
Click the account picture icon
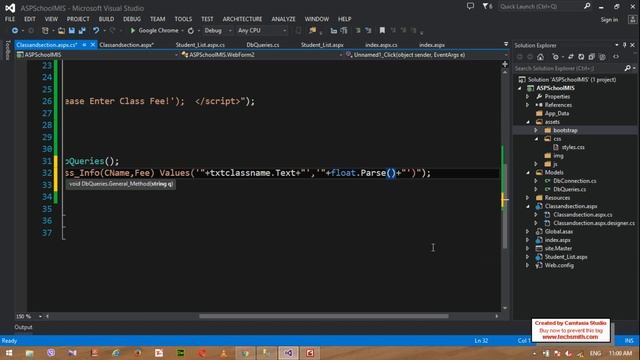click(x=632, y=19)
